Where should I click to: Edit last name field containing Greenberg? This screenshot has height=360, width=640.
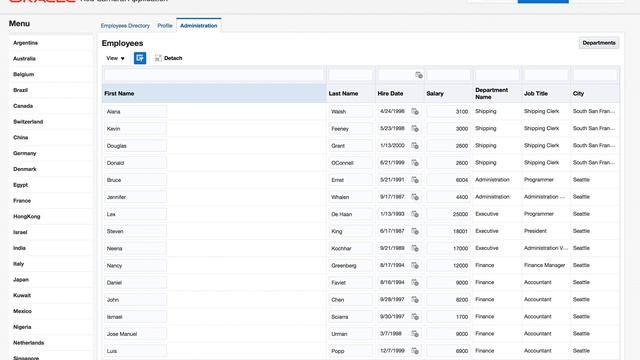351,266
